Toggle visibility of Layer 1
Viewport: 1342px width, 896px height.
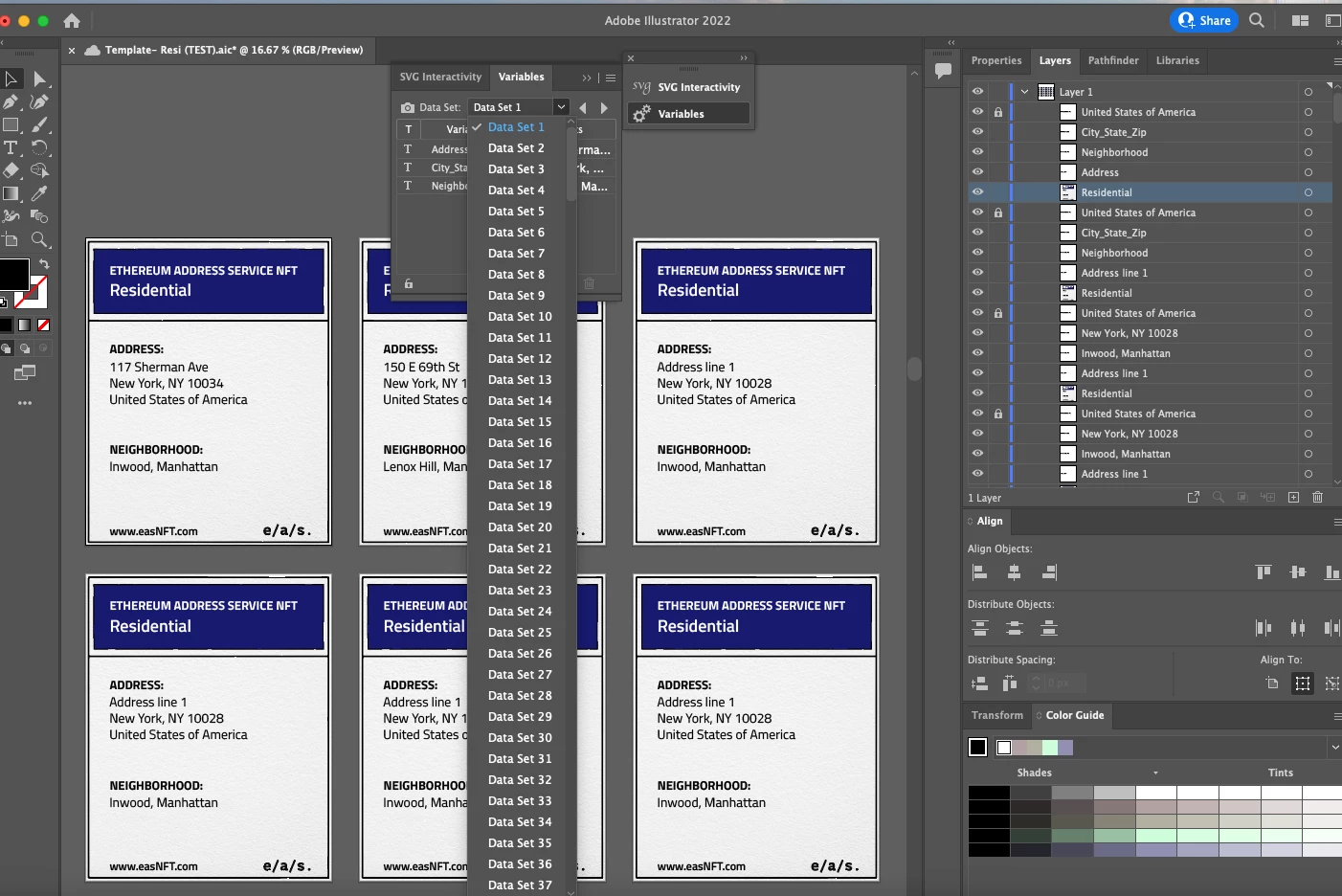click(x=977, y=92)
